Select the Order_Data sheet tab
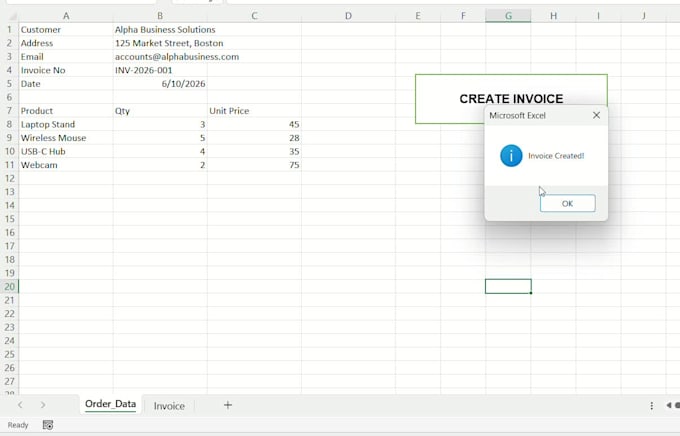The image size is (680, 436). 110,404
